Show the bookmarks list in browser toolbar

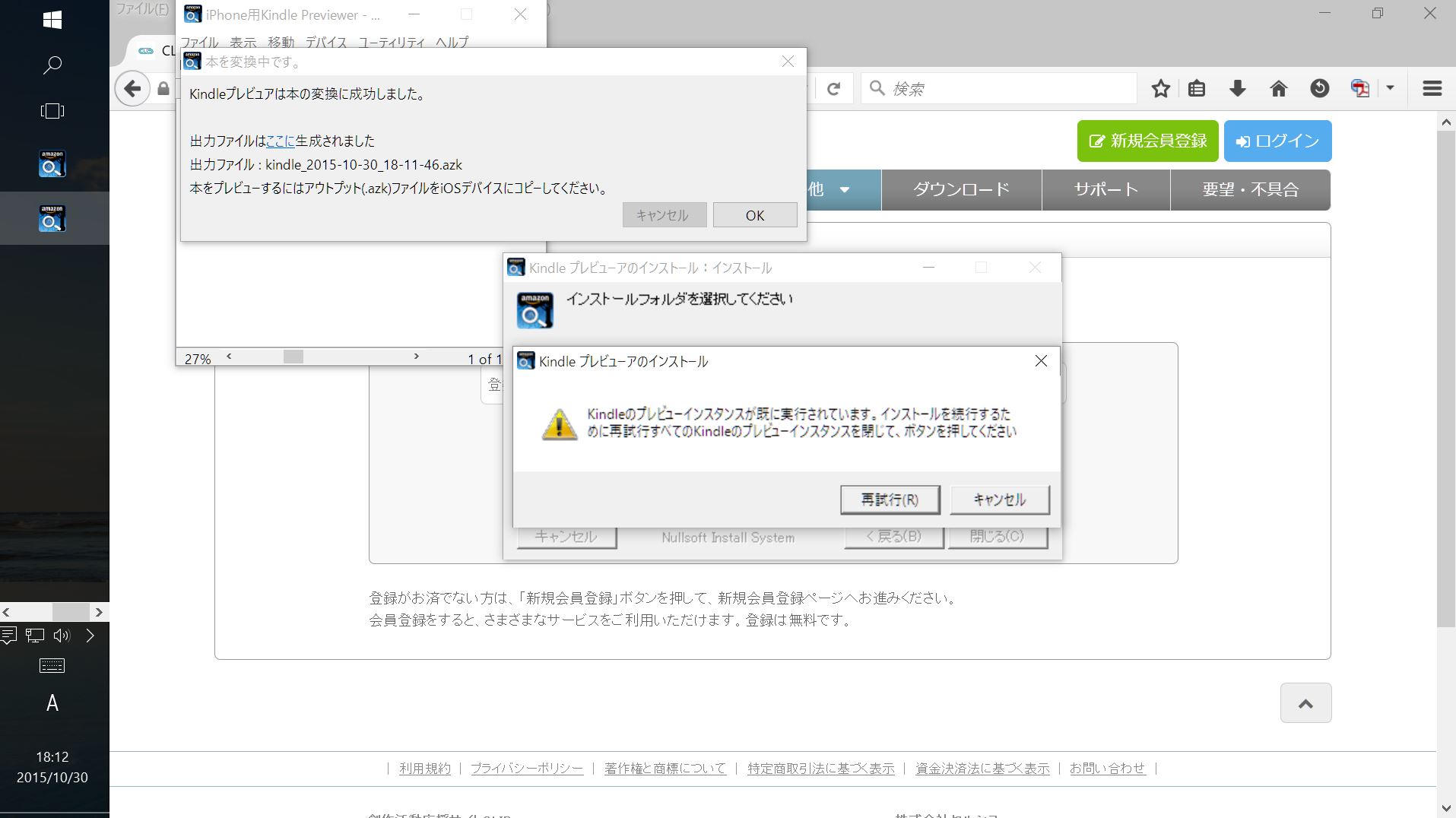pyautogui.click(x=1197, y=89)
